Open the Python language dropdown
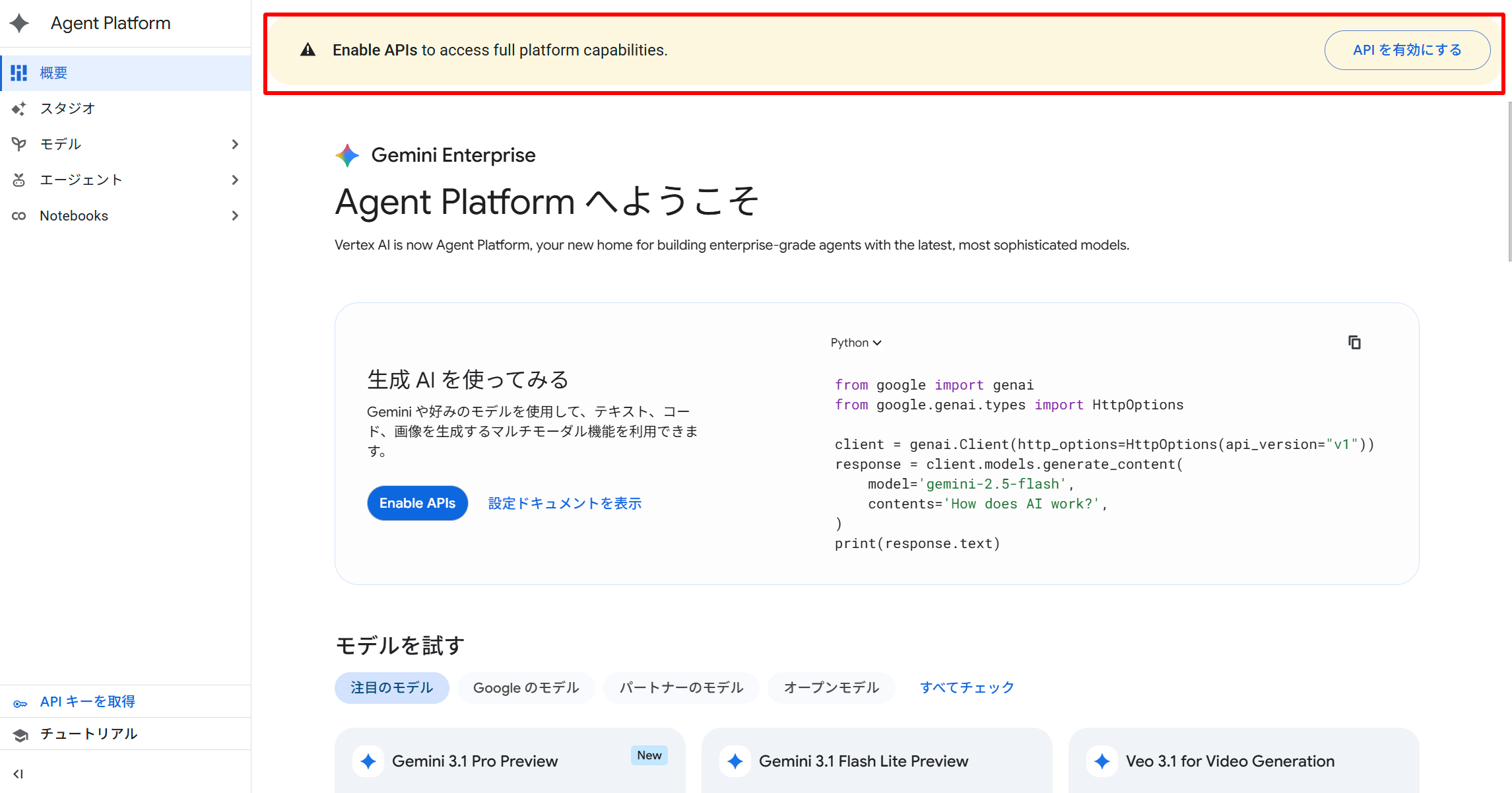The height and width of the screenshot is (793, 1512). click(x=855, y=343)
